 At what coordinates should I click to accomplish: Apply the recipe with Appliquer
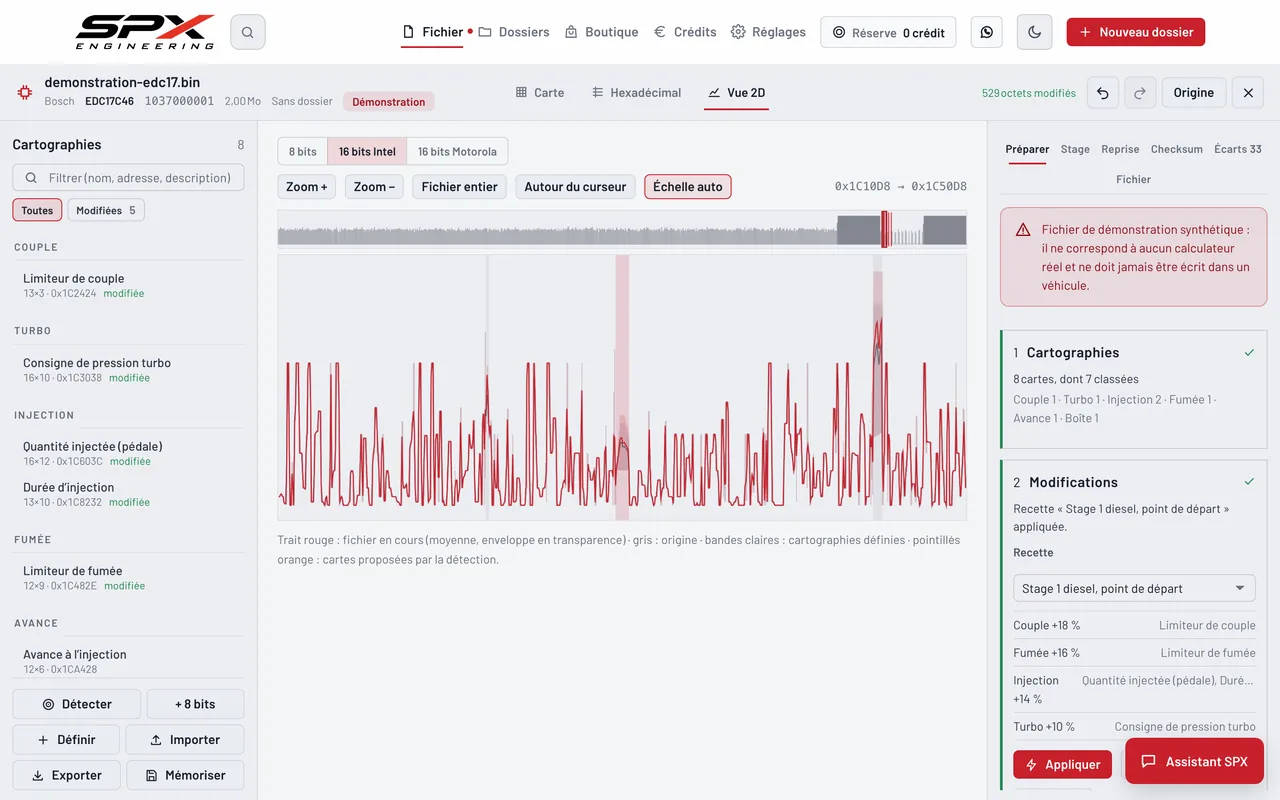tap(1062, 765)
